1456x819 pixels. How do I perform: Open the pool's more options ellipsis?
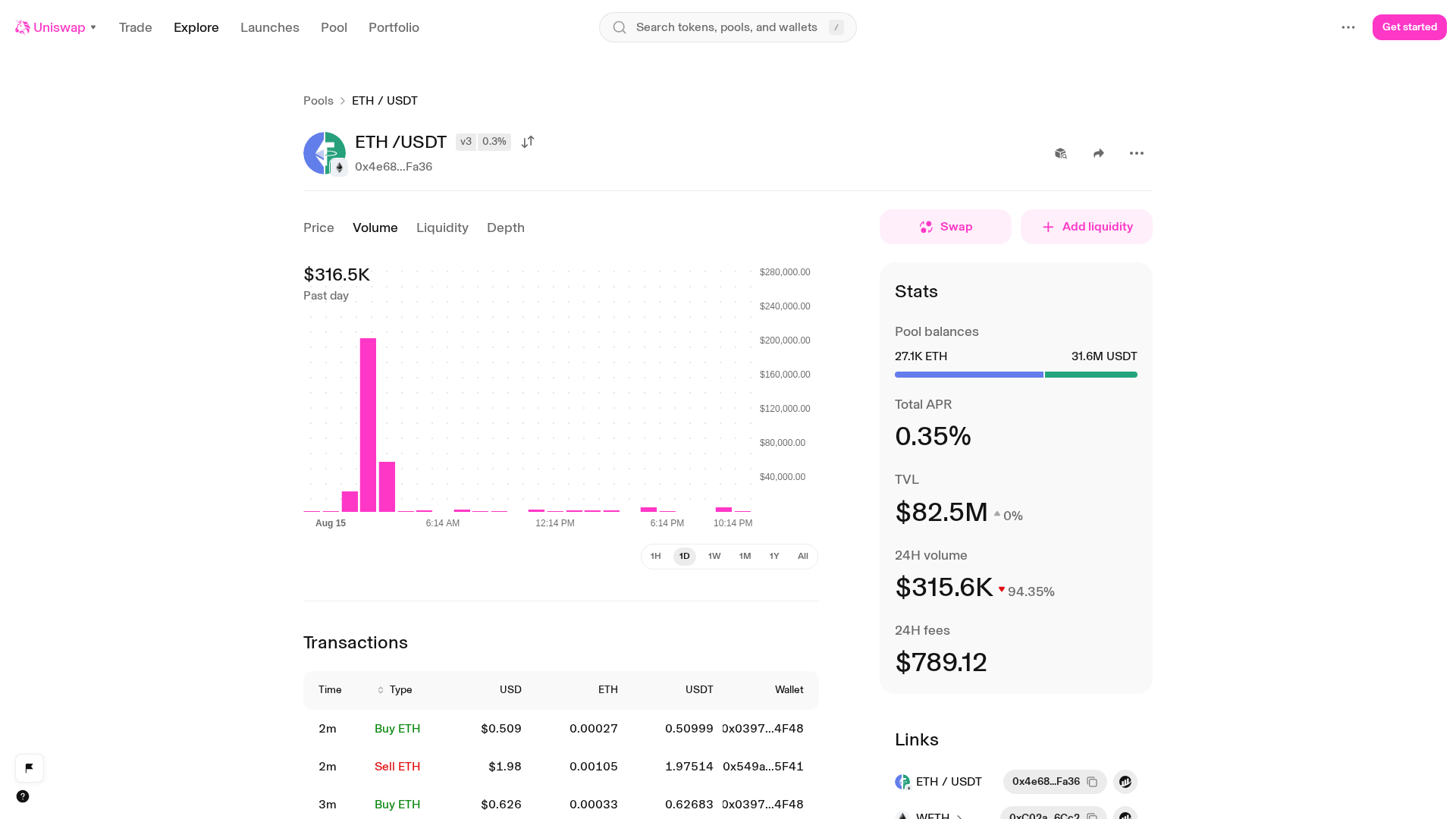point(1137,153)
